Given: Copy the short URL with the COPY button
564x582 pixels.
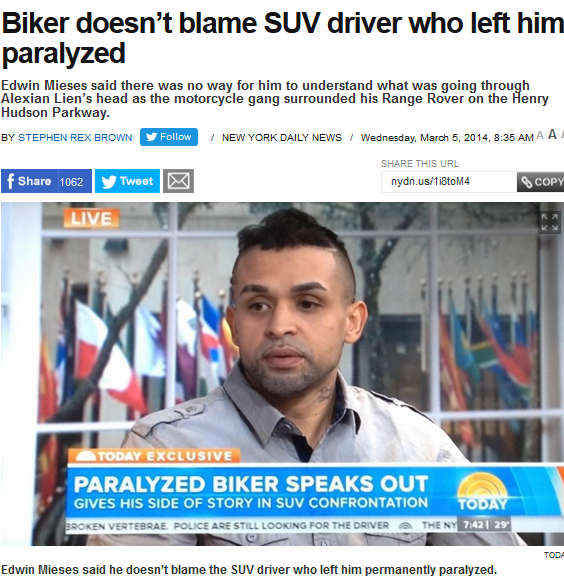Looking at the screenshot, I should click(x=541, y=182).
